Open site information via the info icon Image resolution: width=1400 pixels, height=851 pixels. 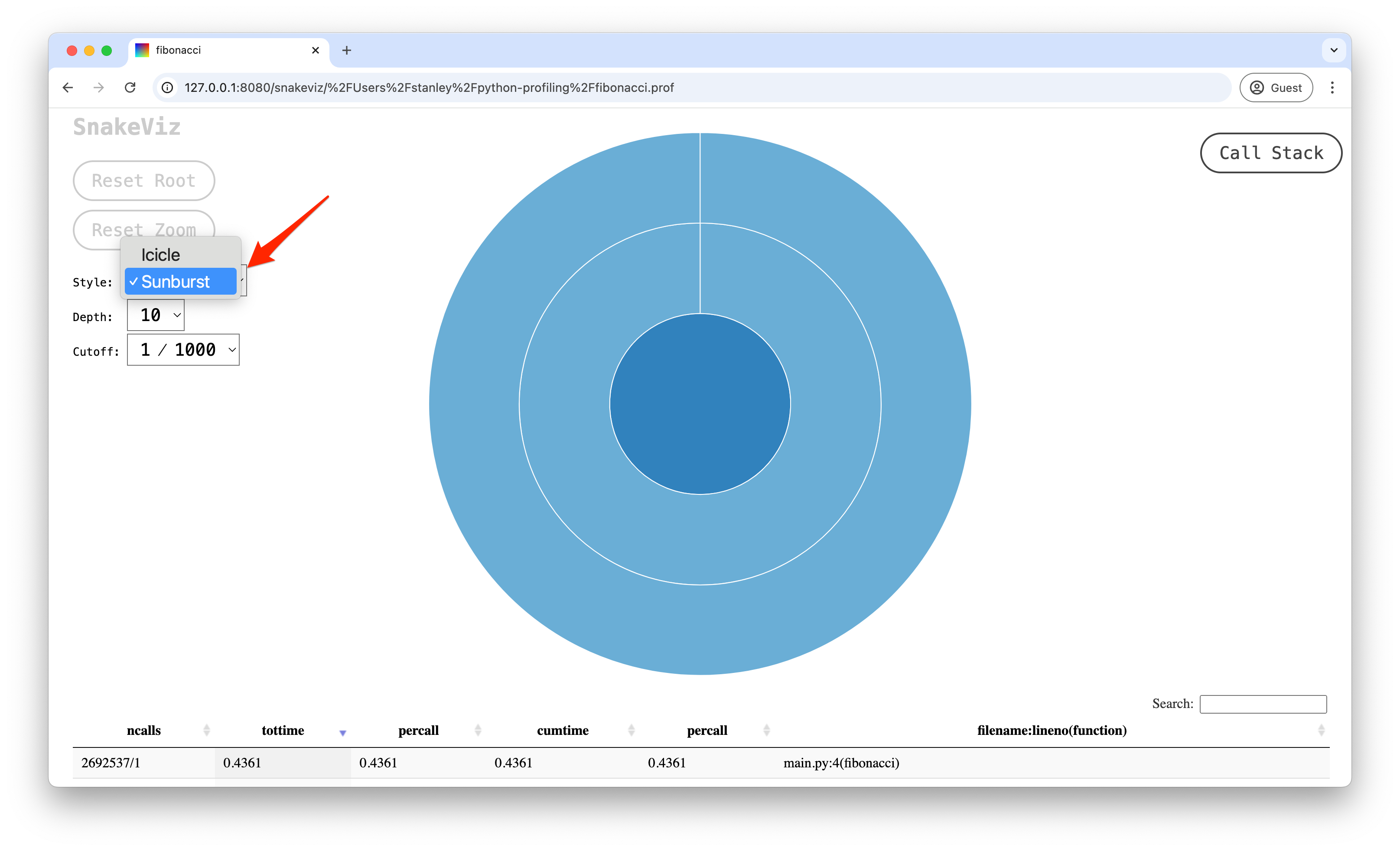166,88
